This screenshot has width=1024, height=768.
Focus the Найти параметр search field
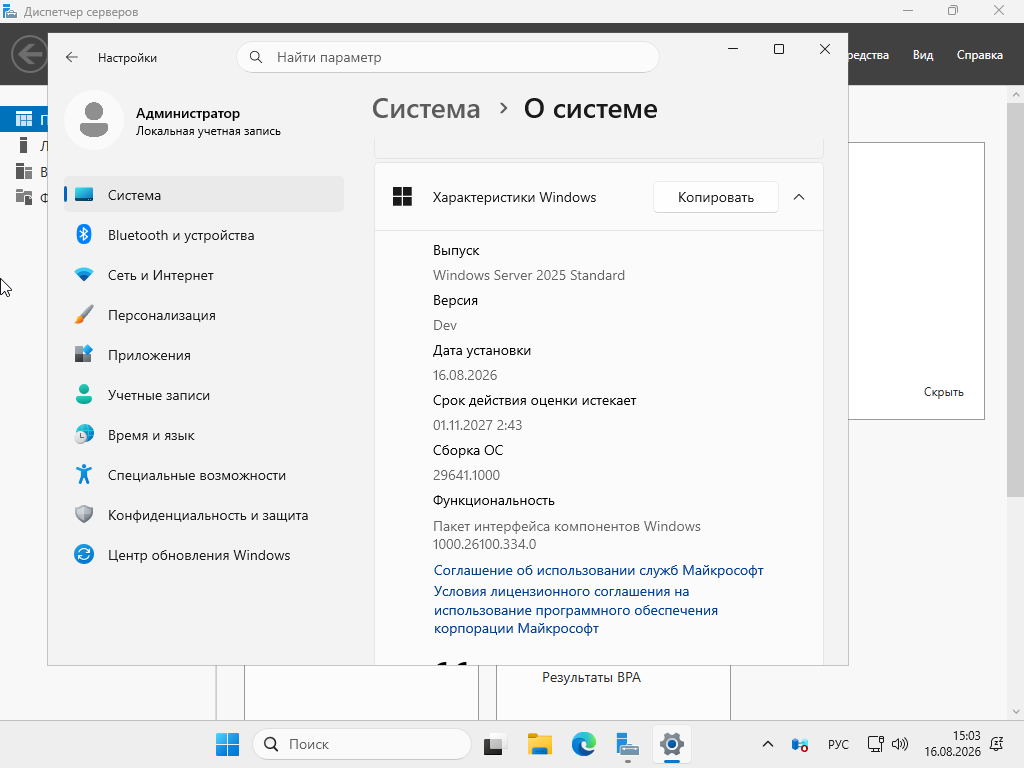pos(448,57)
